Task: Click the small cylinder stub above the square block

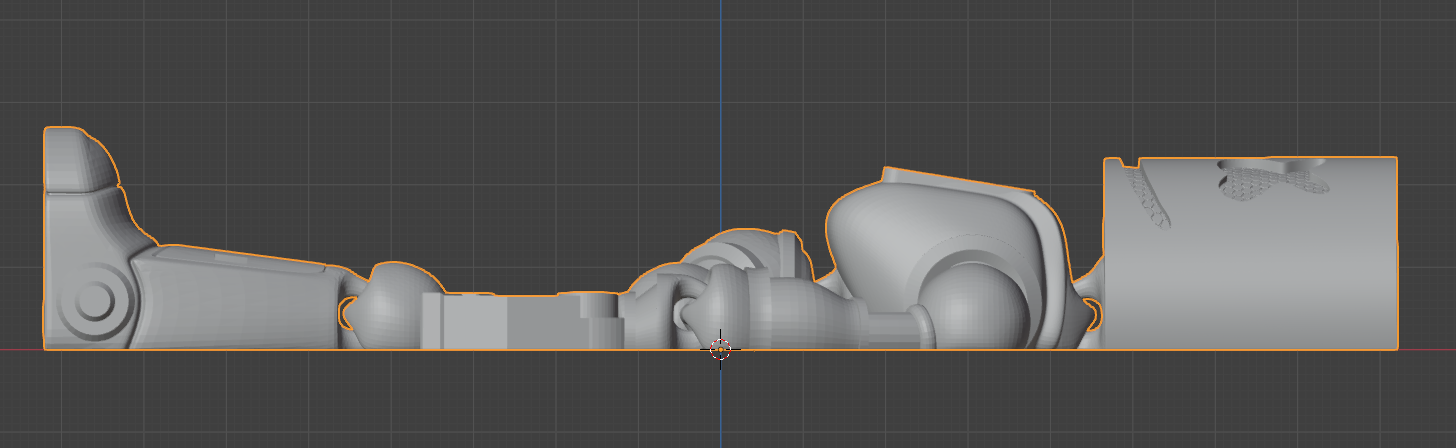Action: (x=599, y=304)
